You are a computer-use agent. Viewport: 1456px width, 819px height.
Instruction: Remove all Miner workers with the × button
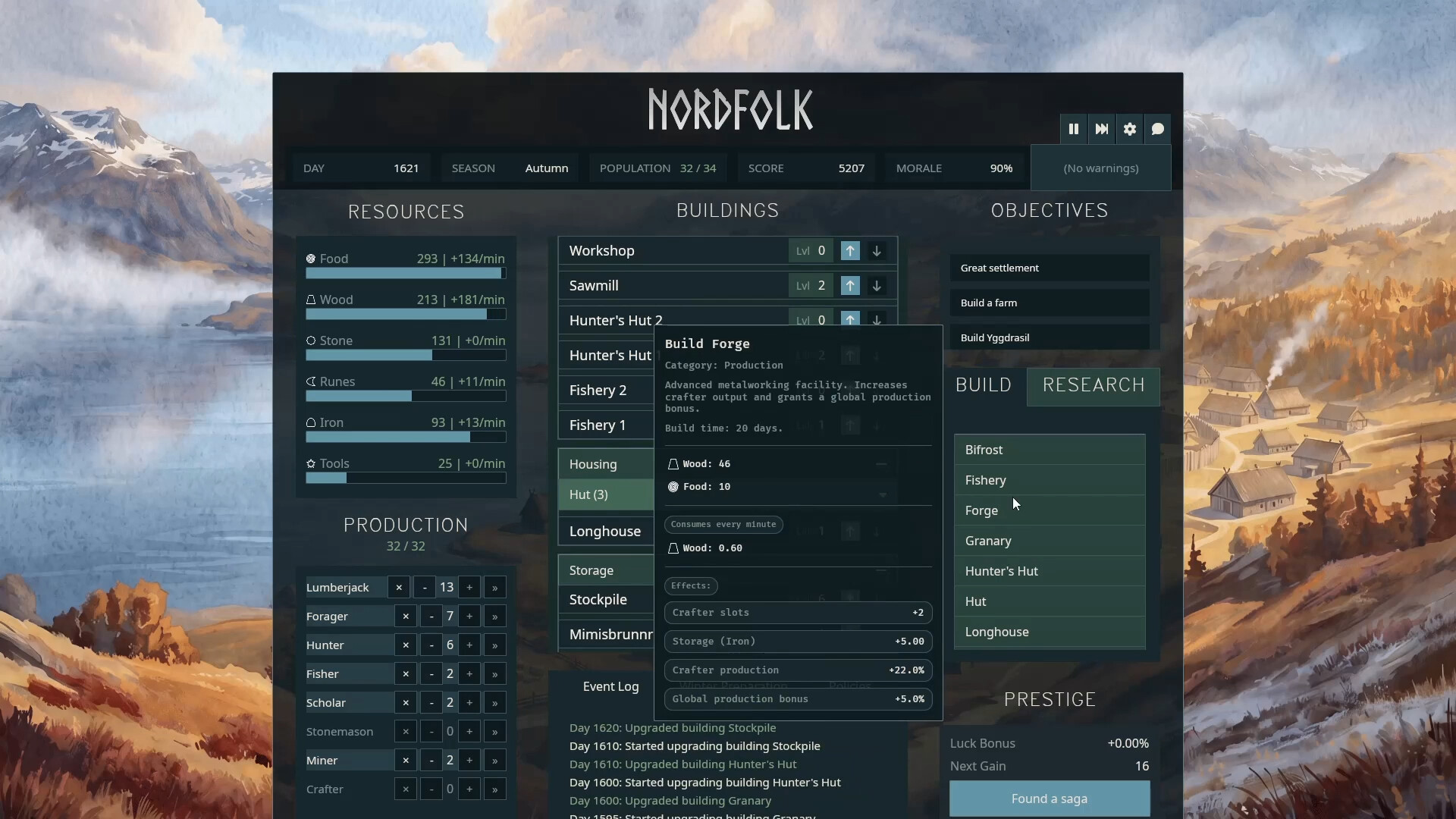point(406,761)
